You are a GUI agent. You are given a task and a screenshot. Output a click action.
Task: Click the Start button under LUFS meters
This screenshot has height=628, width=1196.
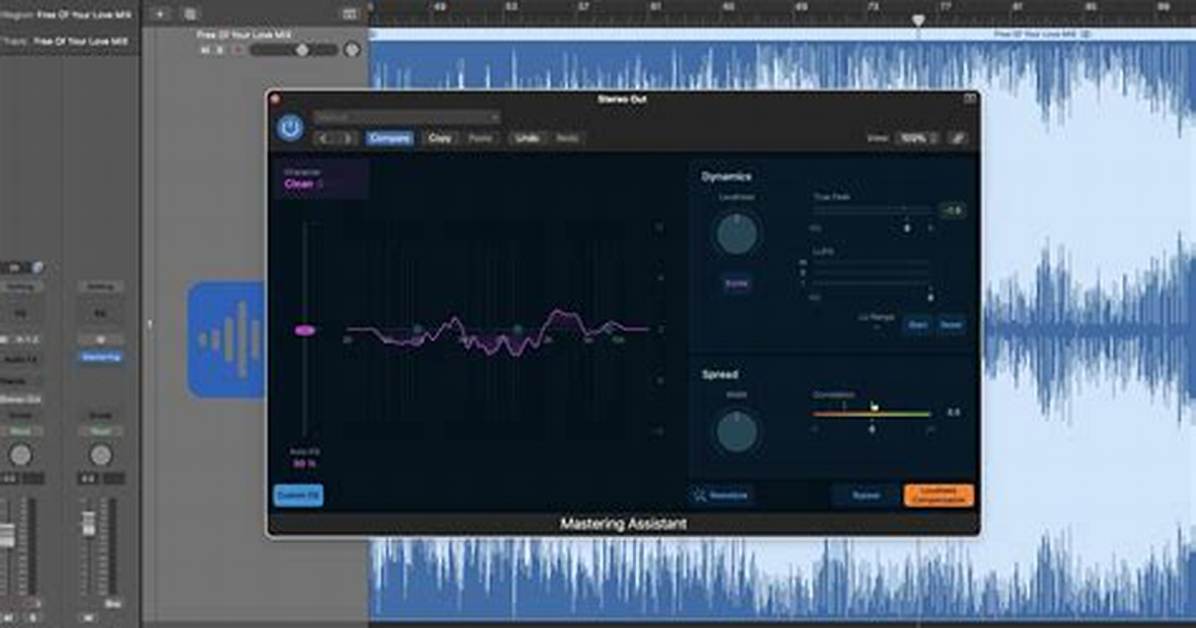[x=918, y=324]
